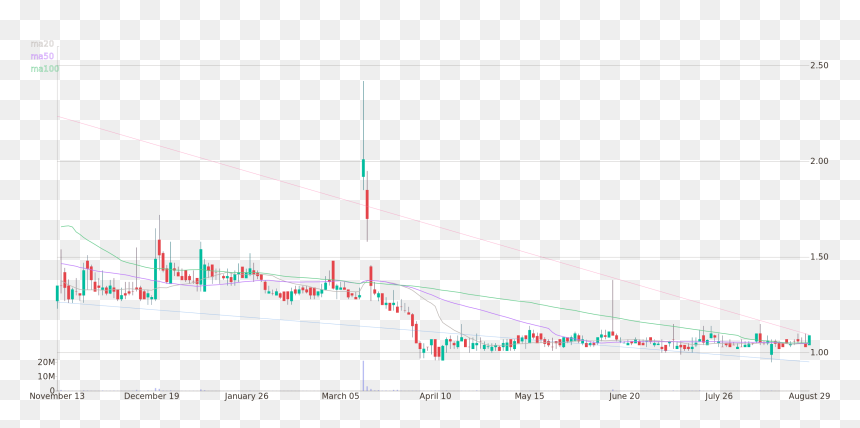
Task: Click the large red candlestick after the March spike
Action: pos(367,204)
